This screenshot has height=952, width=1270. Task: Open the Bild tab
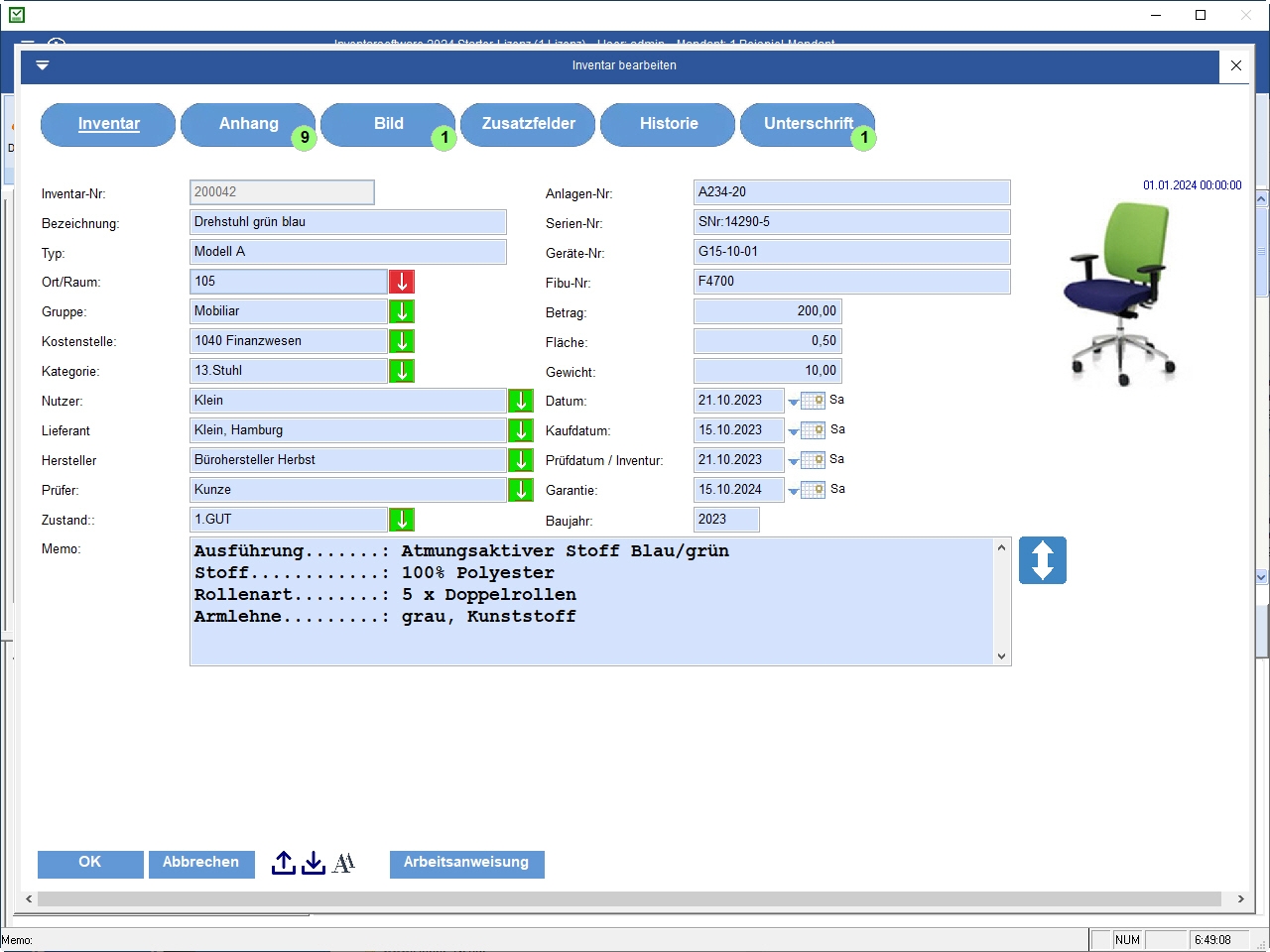[x=388, y=125]
